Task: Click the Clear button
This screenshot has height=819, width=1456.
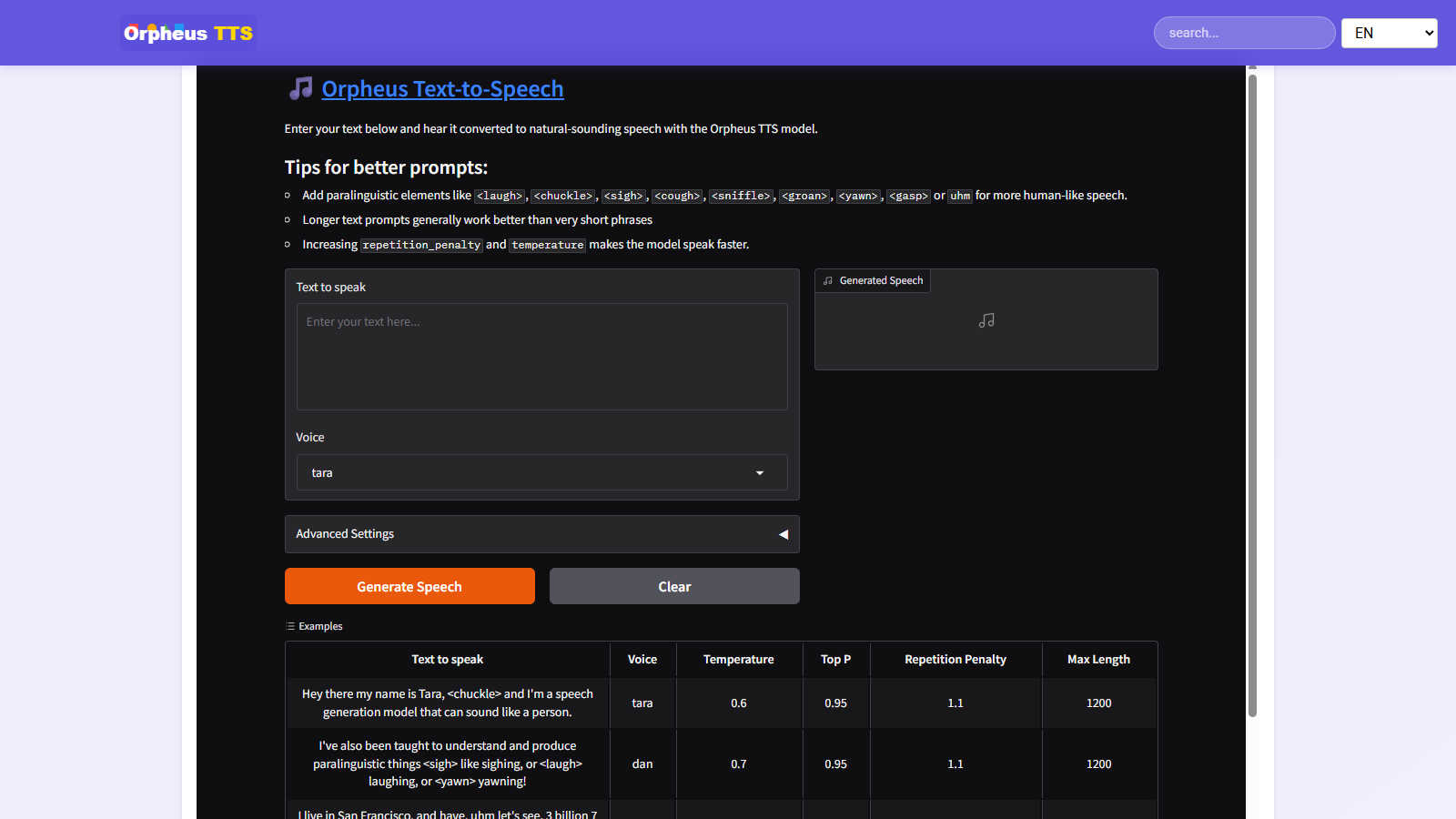Action: 674,586
